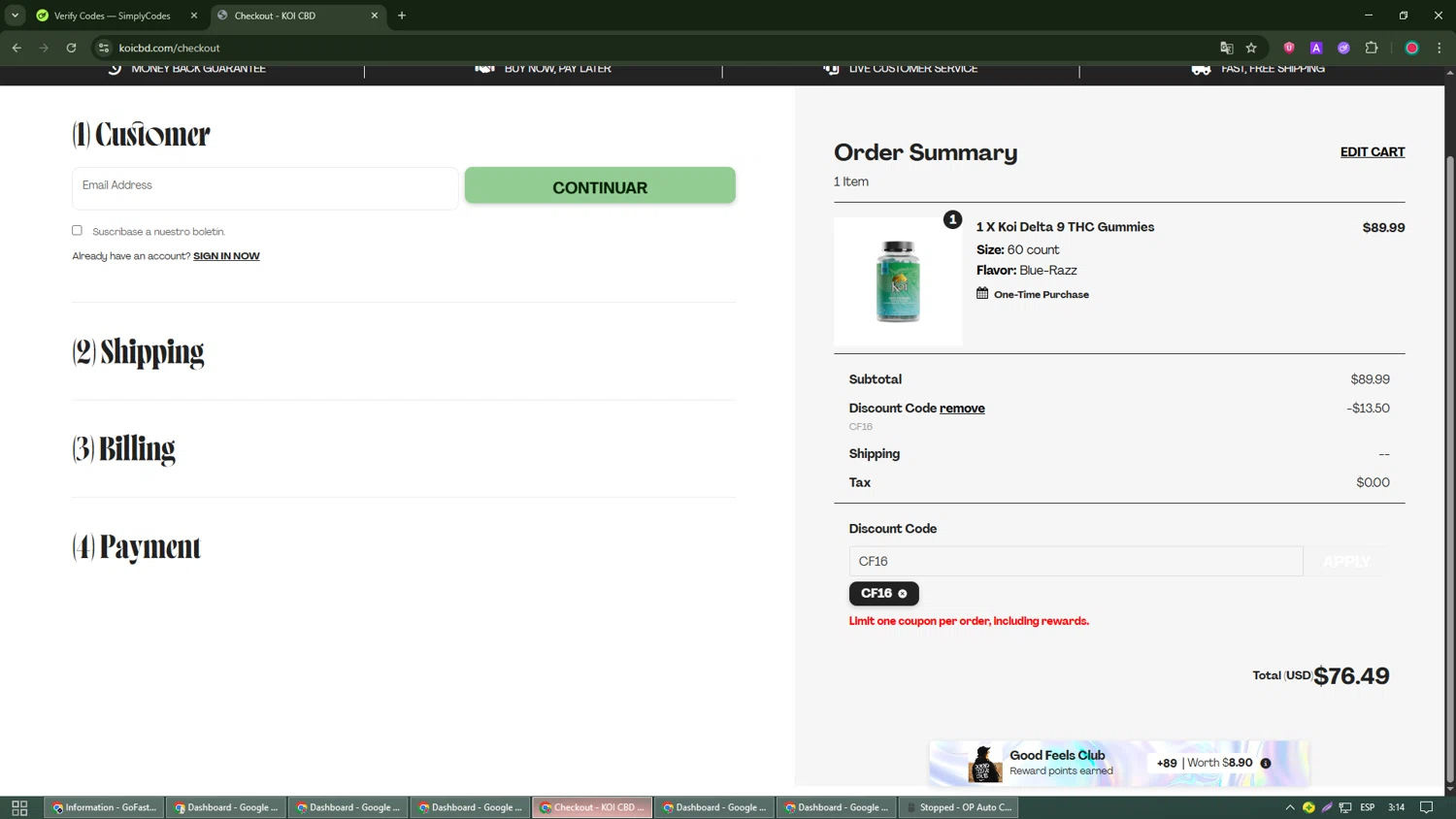The height and width of the screenshot is (819, 1456).
Task: Close the Verify Codes tab
Action: pyautogui.click(x=193, y=16)
